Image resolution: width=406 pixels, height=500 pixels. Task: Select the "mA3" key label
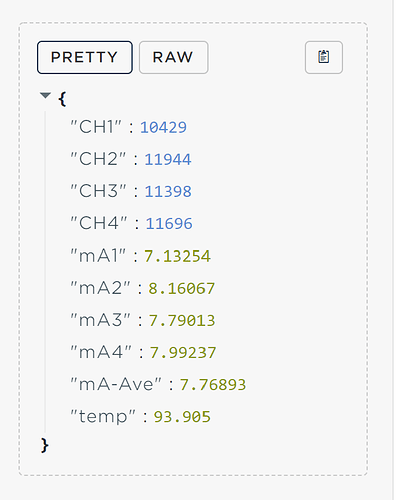100,320
